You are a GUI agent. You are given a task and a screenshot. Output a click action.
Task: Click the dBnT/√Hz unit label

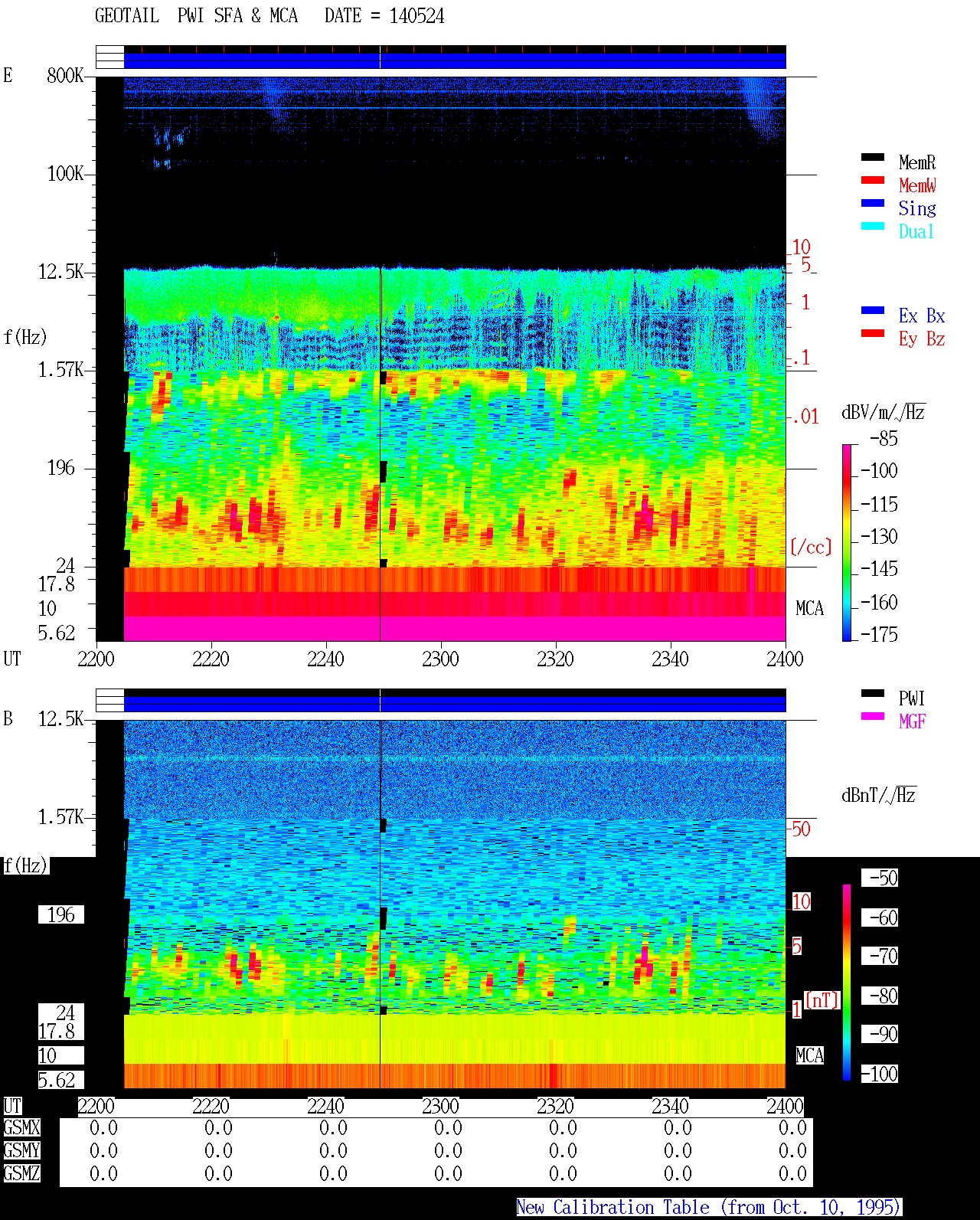[879, 795]
